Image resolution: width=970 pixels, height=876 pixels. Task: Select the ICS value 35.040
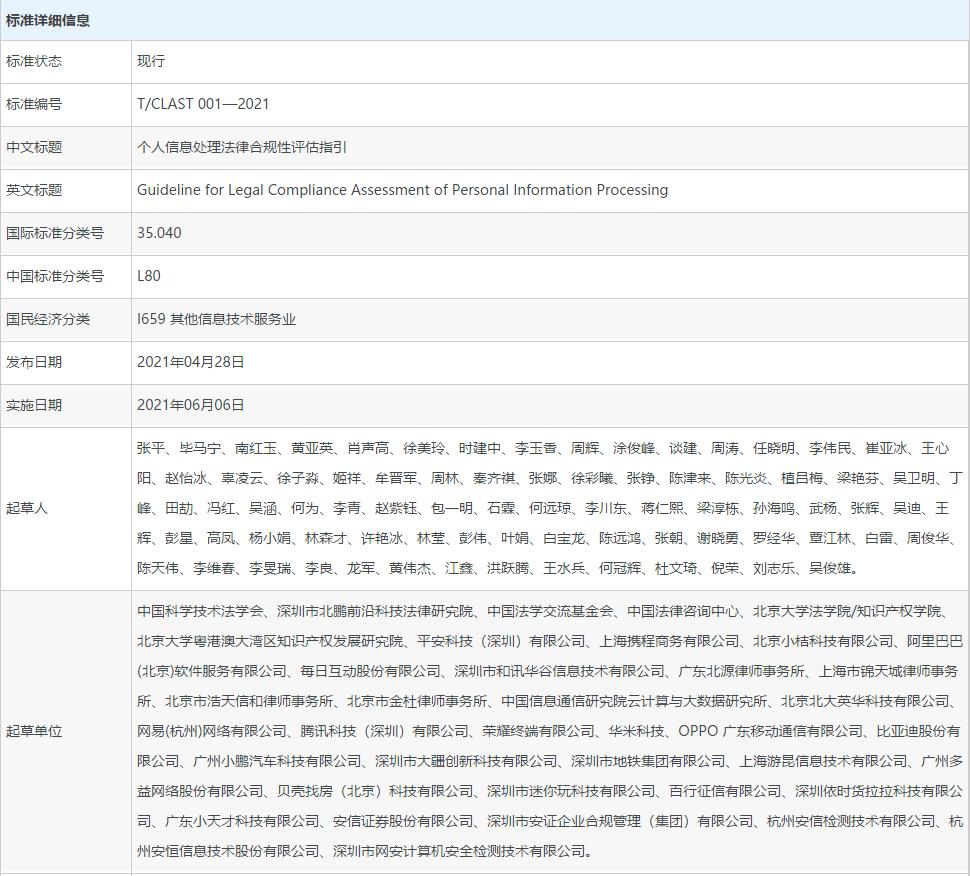pyautogui.click(x=159, y=233)
